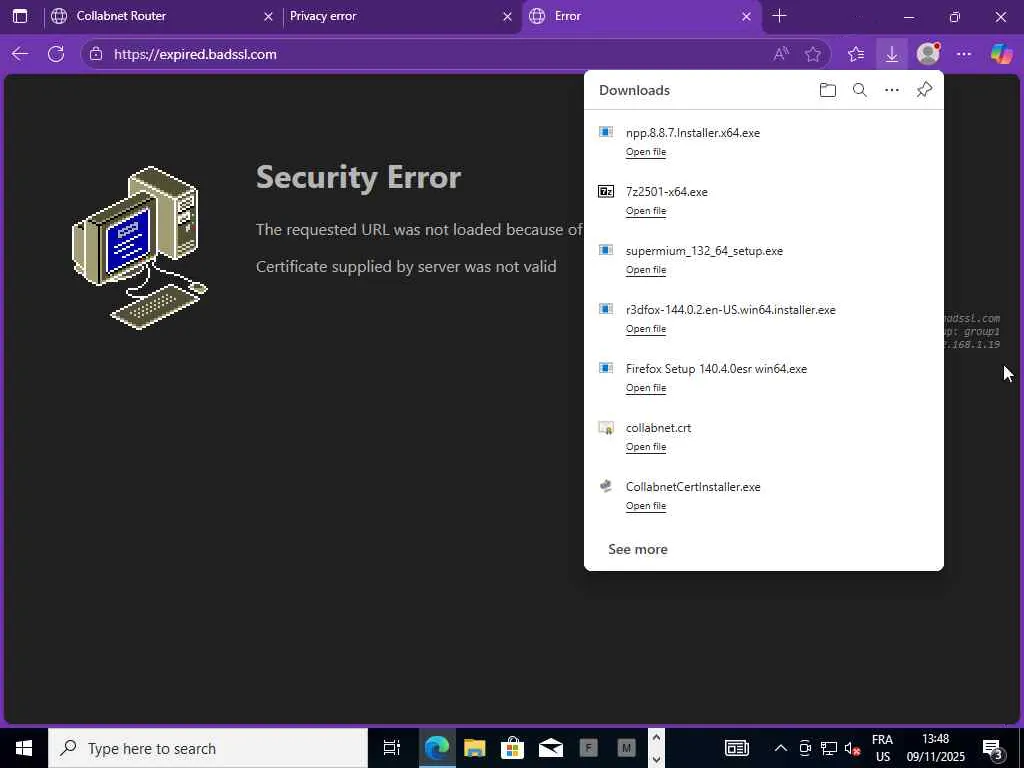Select the Error tab
This screenshot has height=768, width=1024.
coord(641,16)
